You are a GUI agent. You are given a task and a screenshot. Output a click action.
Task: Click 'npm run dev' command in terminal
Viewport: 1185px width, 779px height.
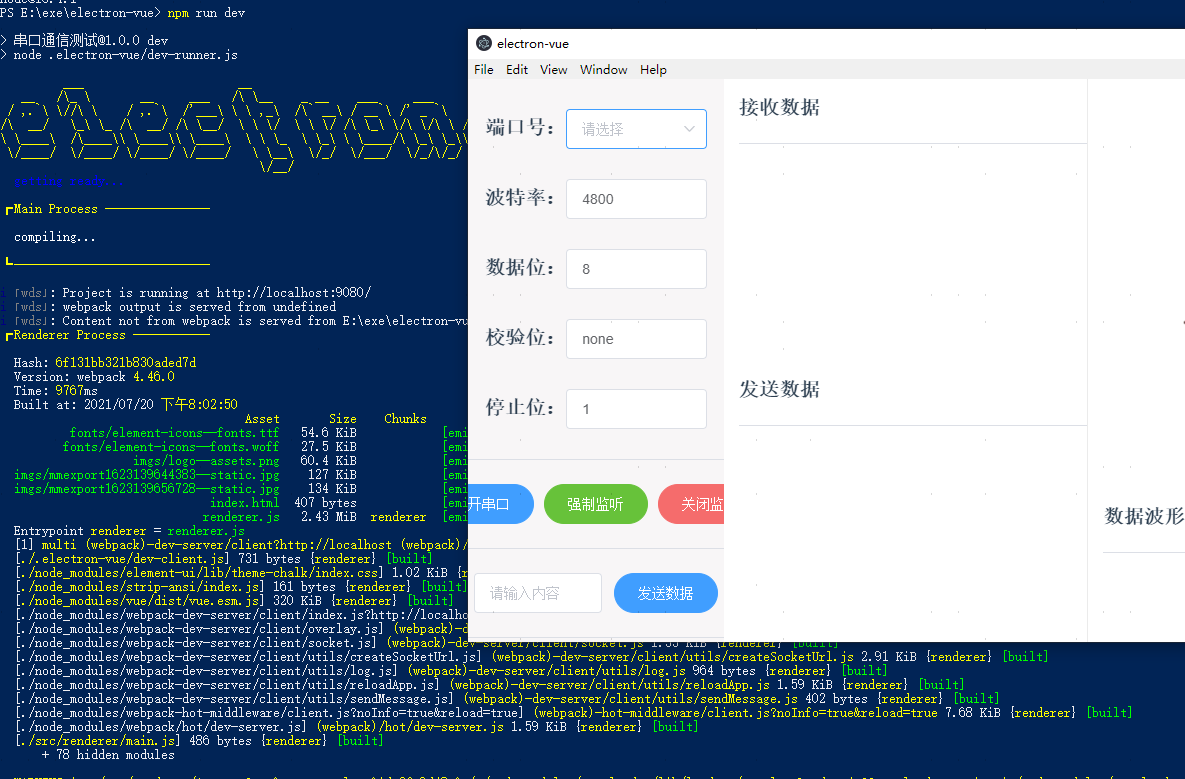(x=206, y=13)
